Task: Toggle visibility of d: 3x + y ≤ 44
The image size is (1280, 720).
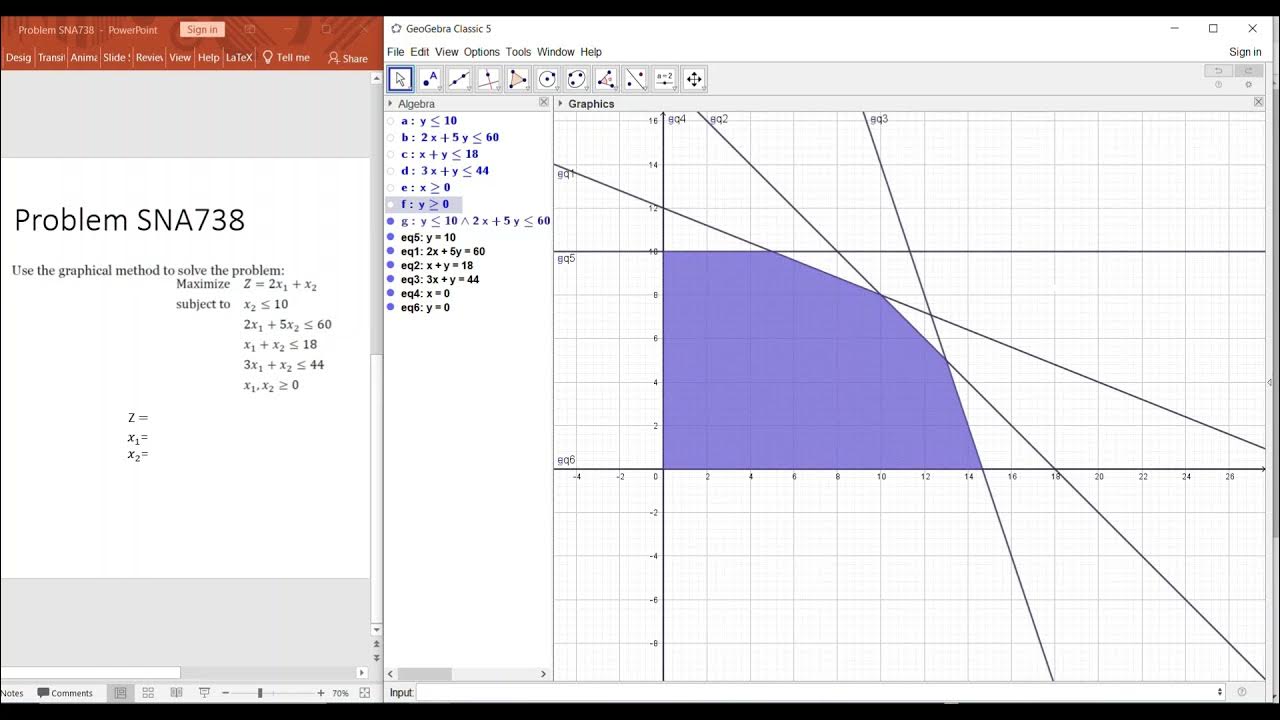Action: [x=391, y=171]
